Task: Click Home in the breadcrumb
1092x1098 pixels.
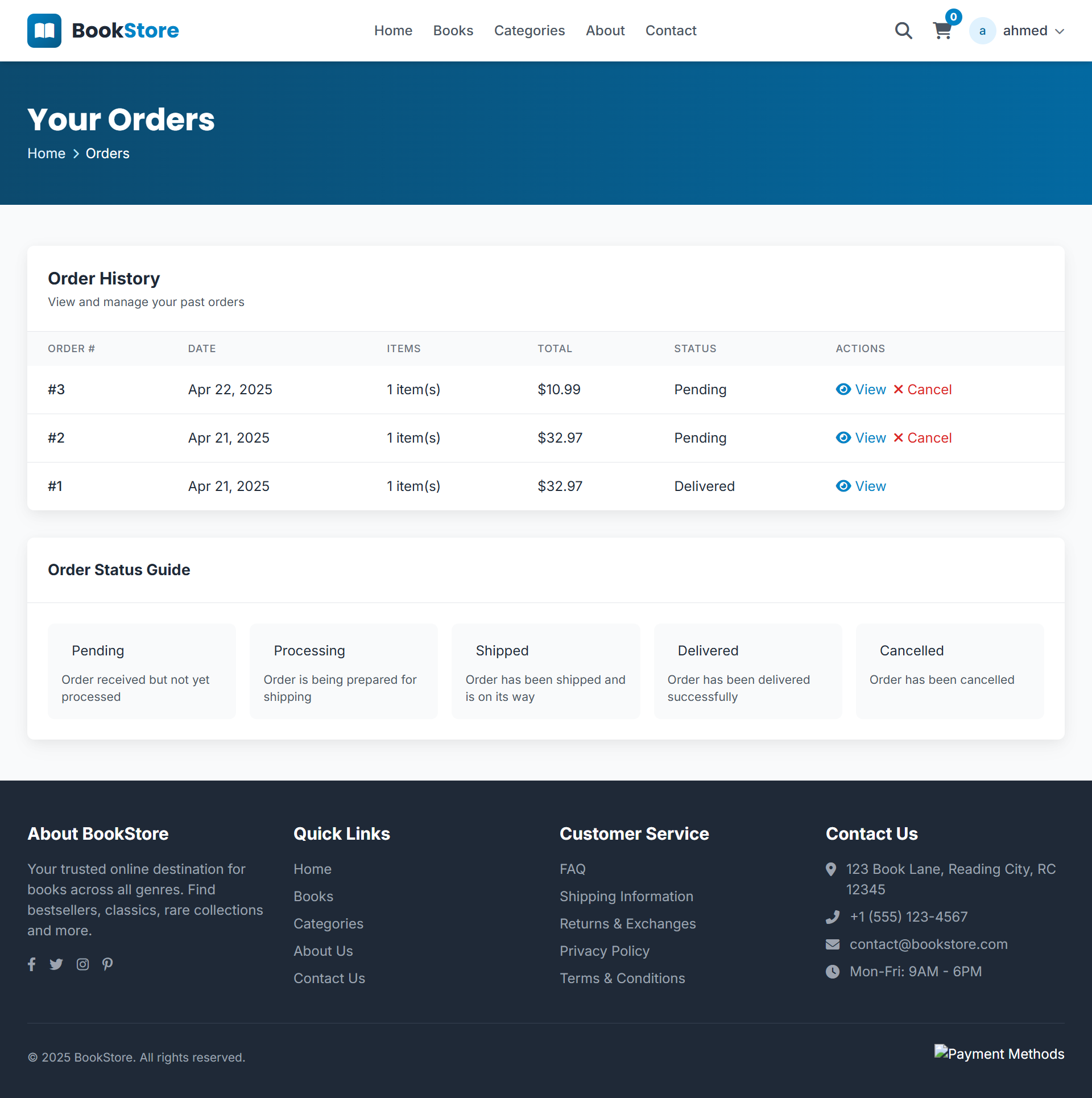Action: [47, 154]
